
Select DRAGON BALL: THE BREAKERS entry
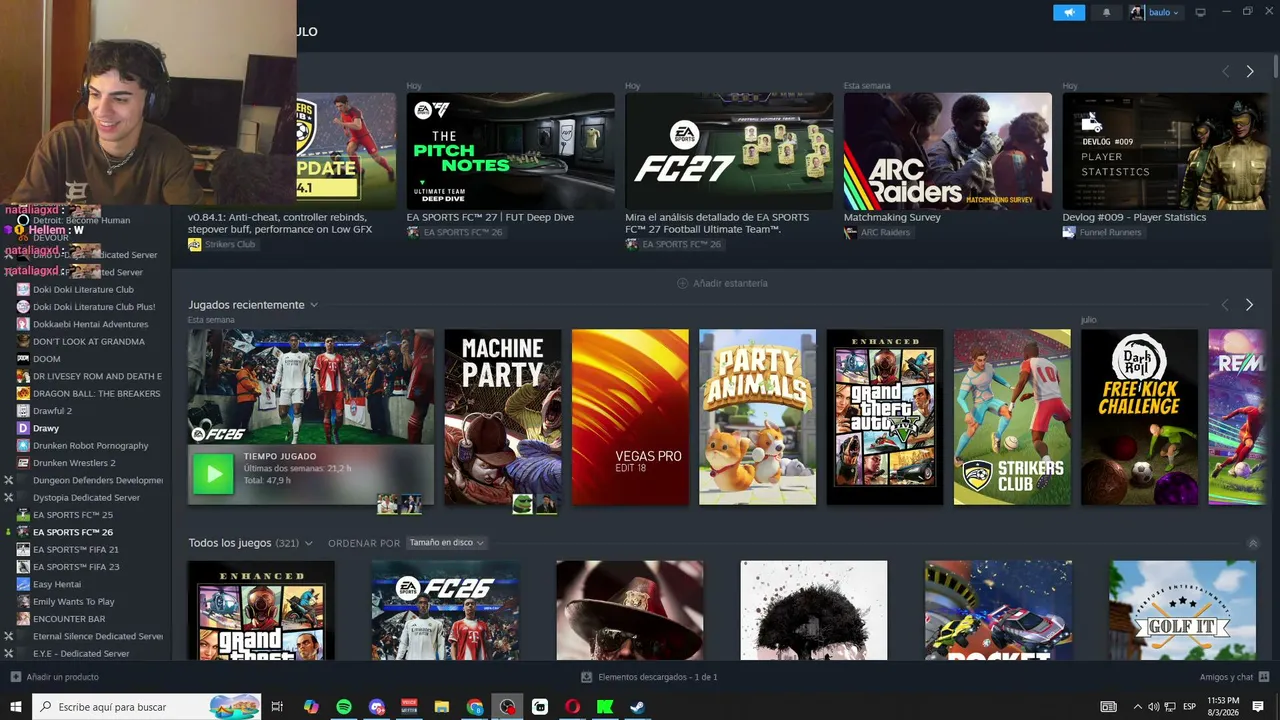pyautogui.click(x=96, y=394)
